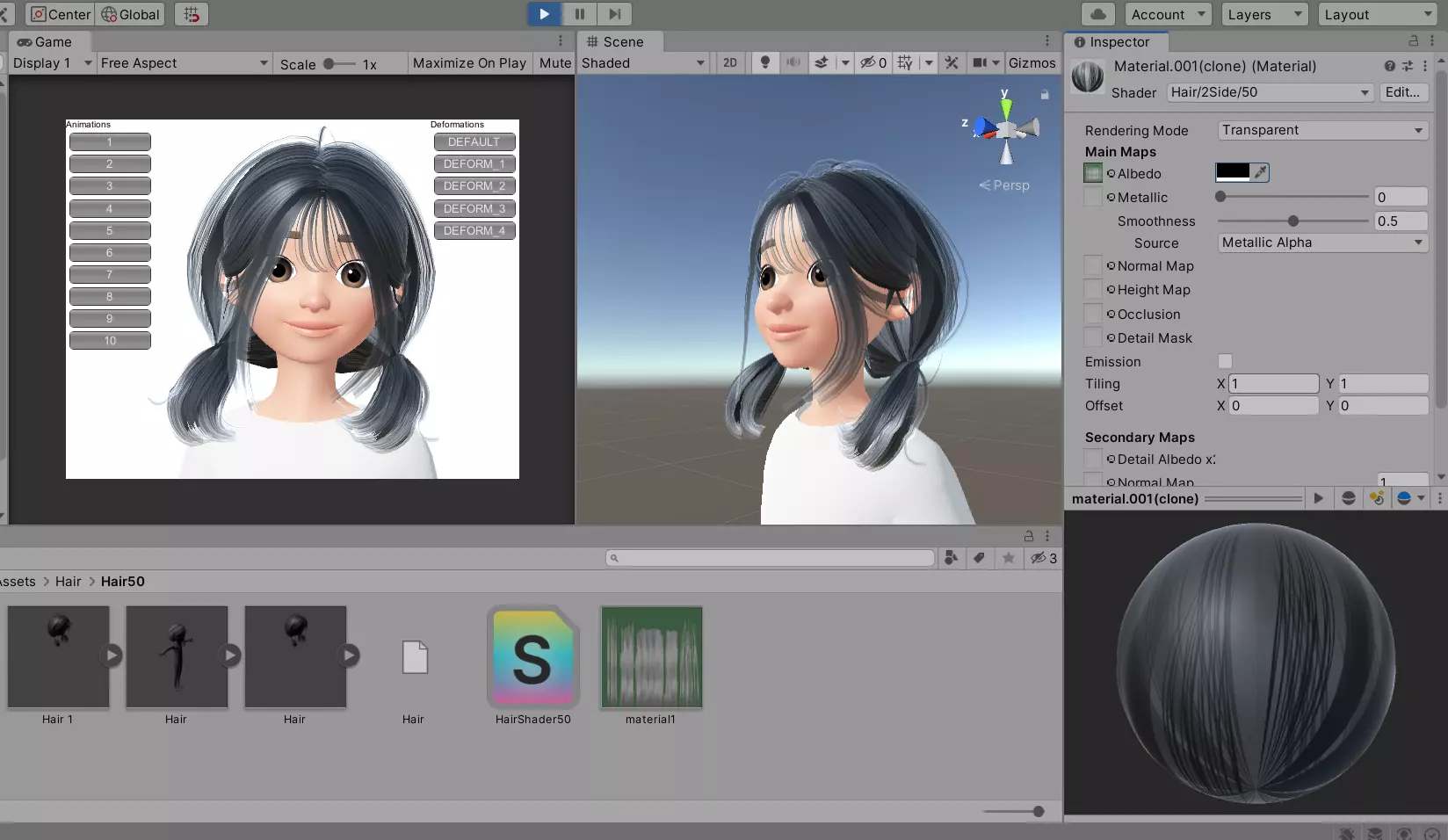Viewport: 1448px width, 840px height.
Task: Open preview panel options three-dot menu
Action: (x=1439, y=498)
